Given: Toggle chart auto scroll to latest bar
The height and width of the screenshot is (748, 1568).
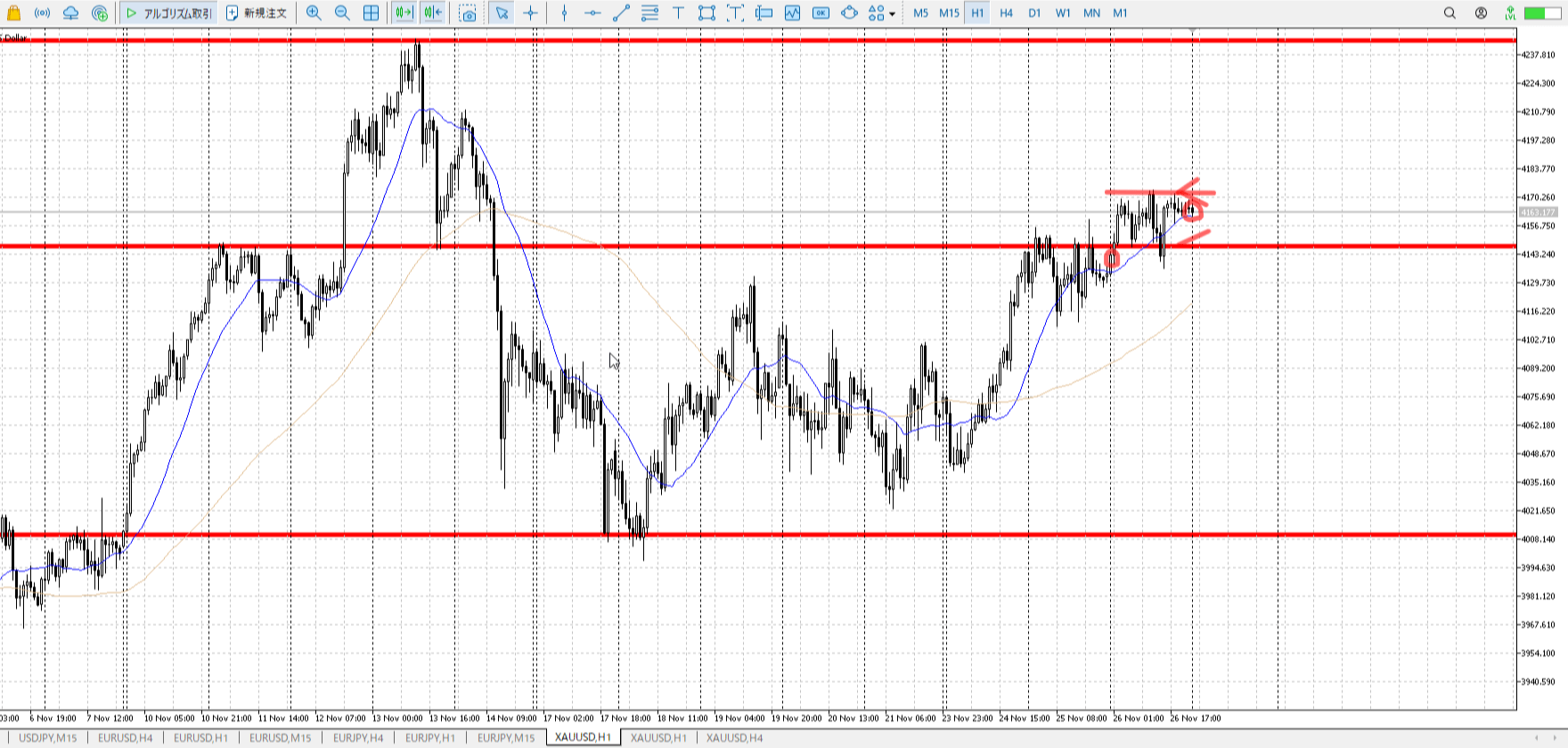Looking at the screenshot, I should tap(404, 12).
